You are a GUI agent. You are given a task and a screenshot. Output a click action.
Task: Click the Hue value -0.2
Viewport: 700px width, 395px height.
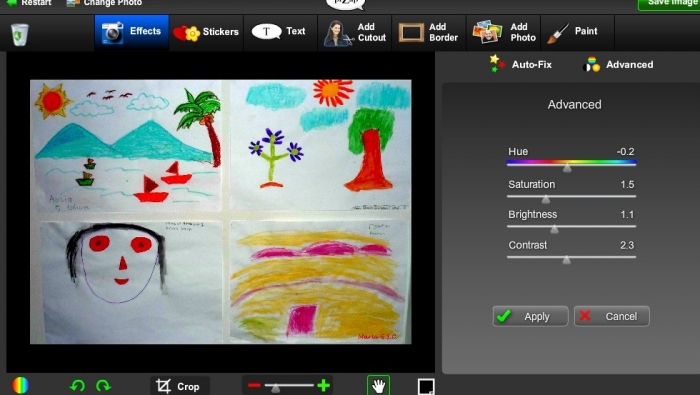click(625, 152)
